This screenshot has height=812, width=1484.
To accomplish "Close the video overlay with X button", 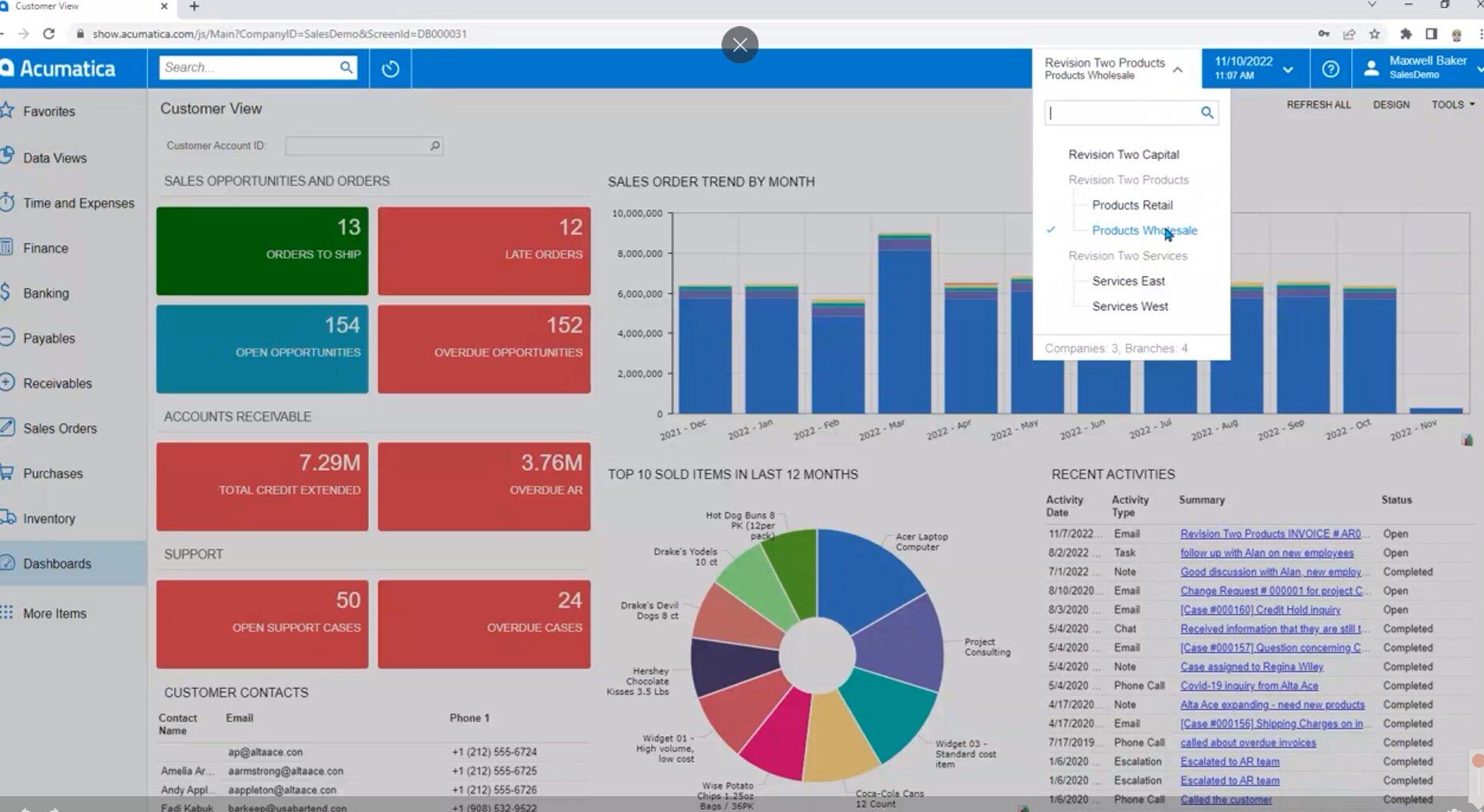I will pos(740,44).
